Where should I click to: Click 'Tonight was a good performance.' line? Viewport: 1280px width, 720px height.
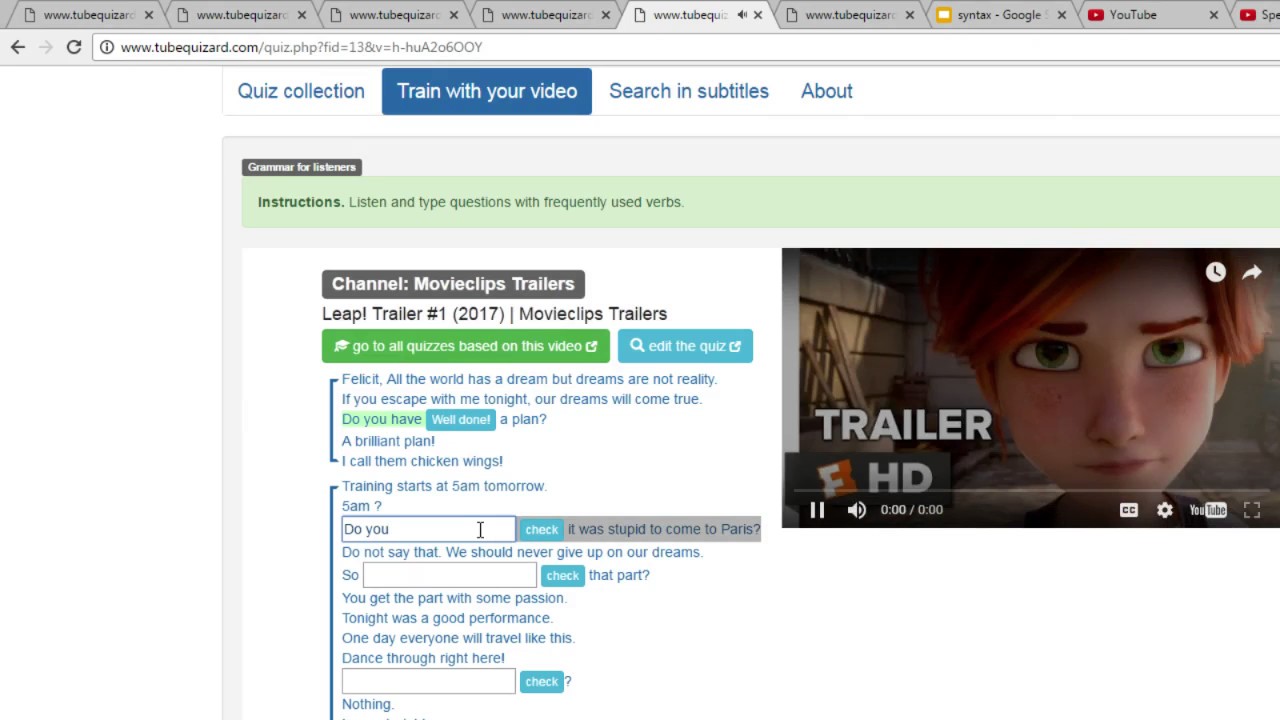447,618
